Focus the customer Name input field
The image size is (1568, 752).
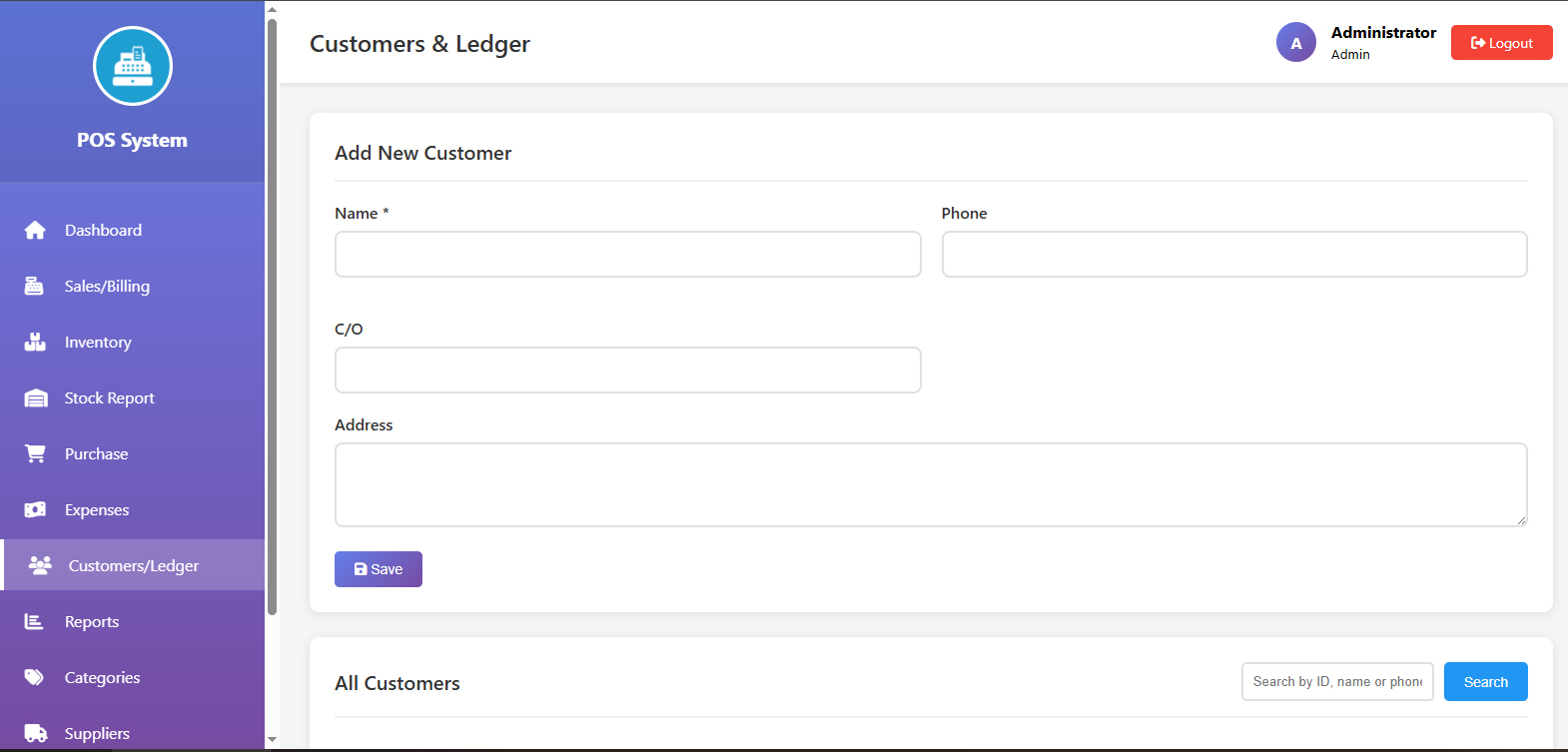(627, 255)
